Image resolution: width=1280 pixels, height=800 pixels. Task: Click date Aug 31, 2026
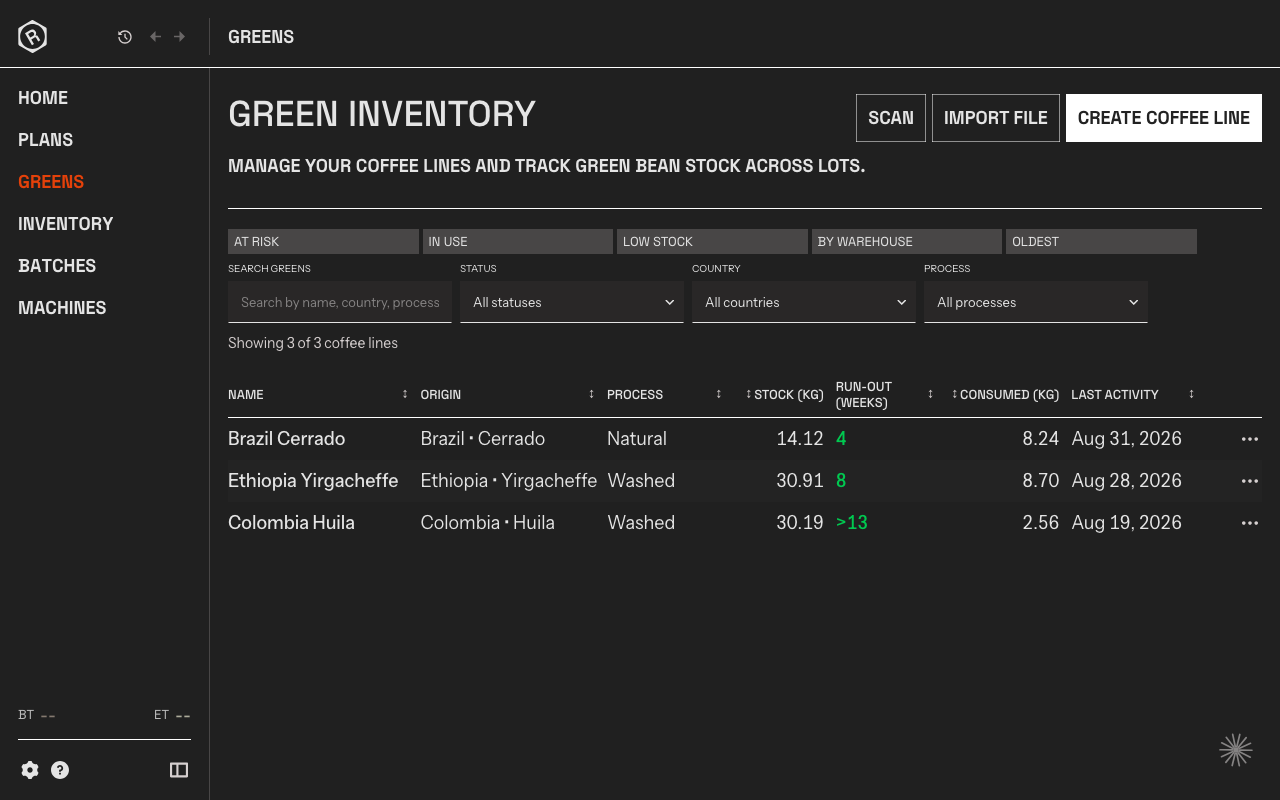(x=1127, y=439)
